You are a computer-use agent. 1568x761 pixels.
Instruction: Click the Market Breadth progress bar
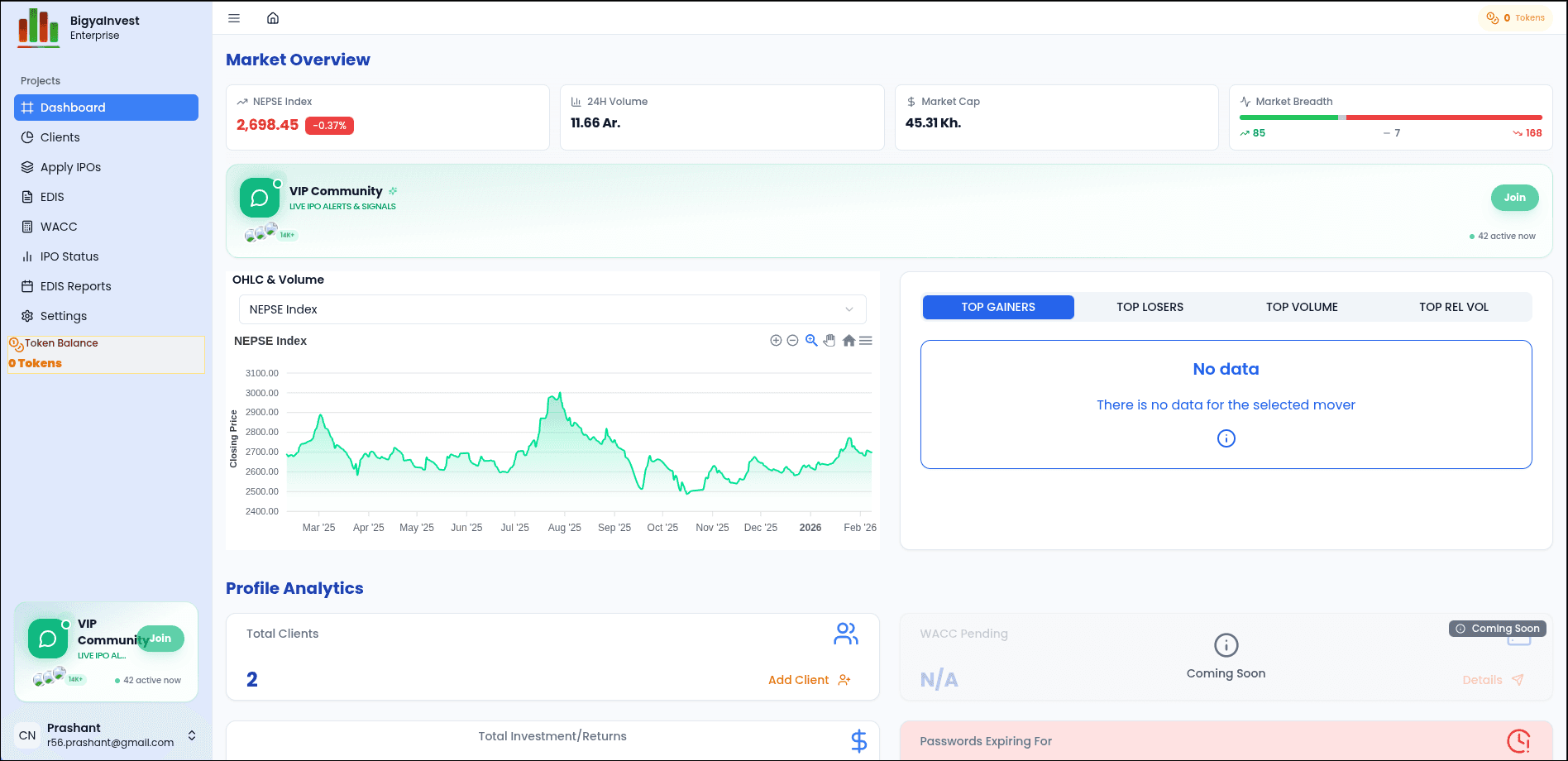pos(1392,117)
